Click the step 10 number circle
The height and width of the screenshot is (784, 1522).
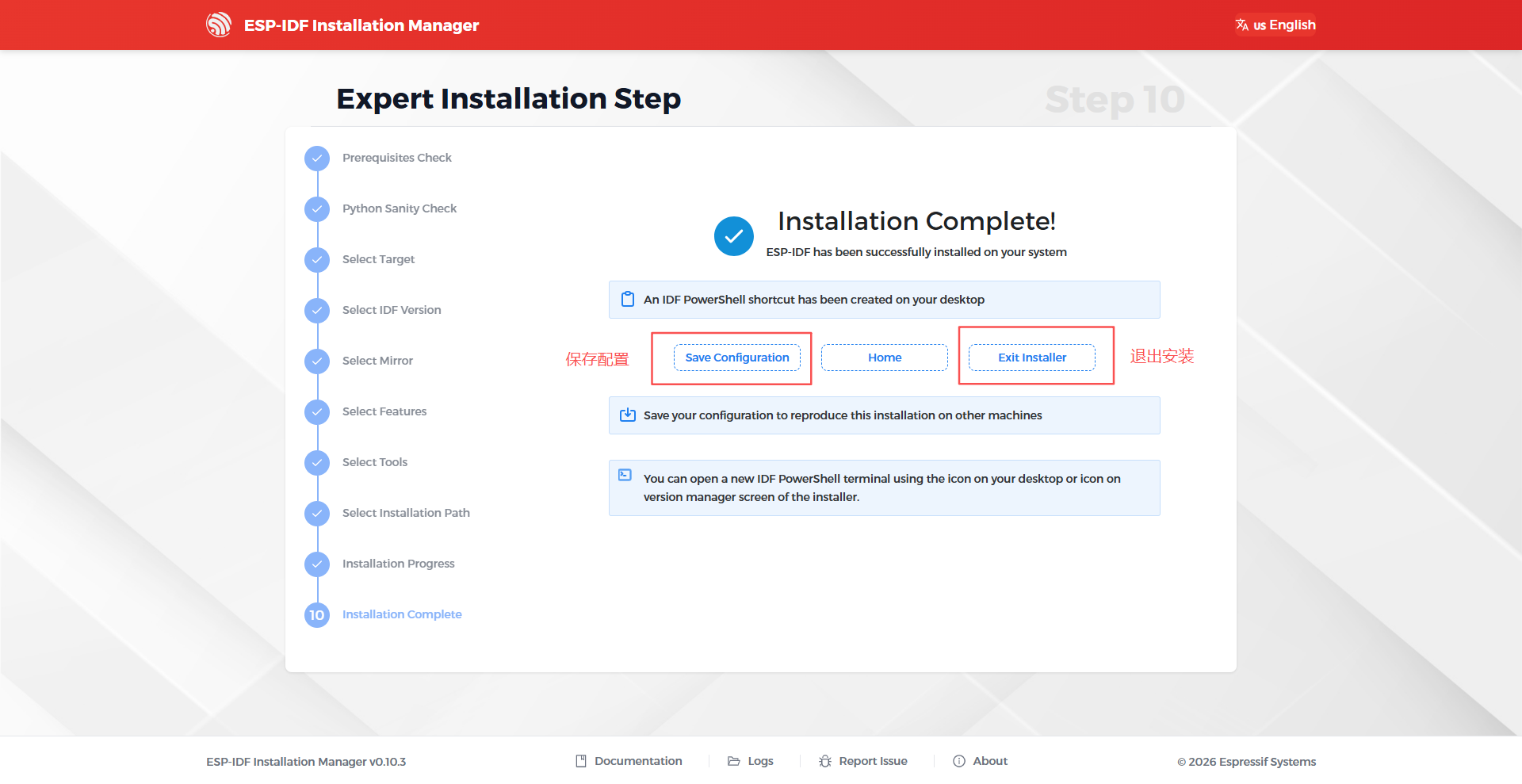317,614
